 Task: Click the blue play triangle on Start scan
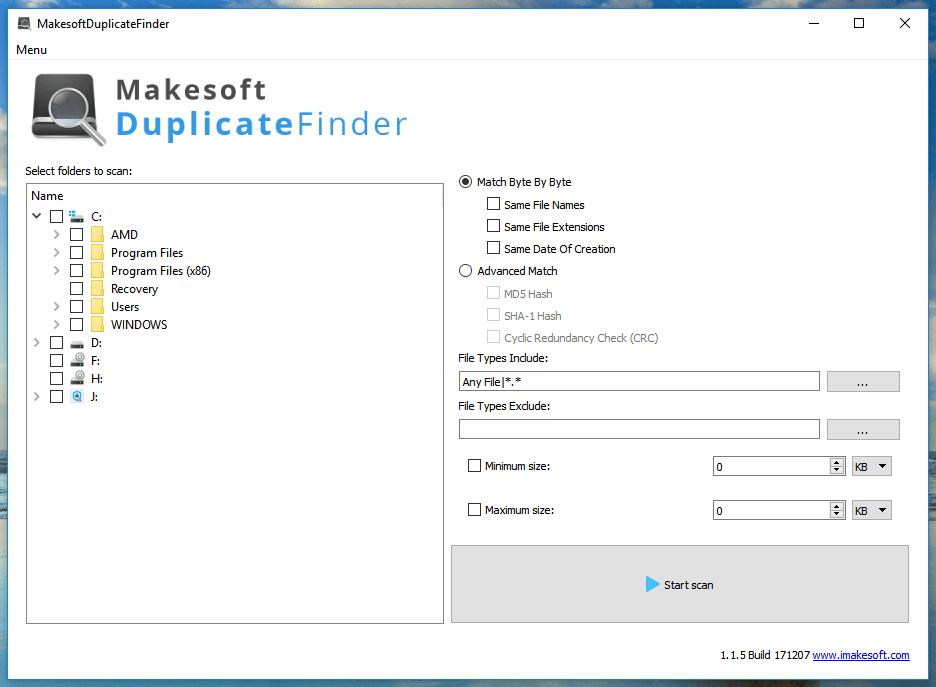pyautogui.click(x=653, y=584)
